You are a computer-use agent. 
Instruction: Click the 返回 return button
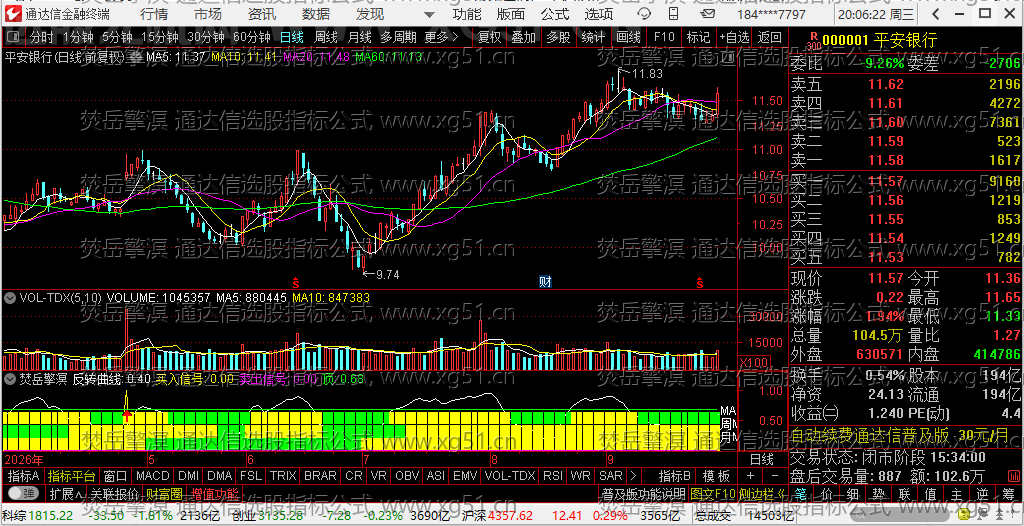pyautogui.click(x=769, y=37)
